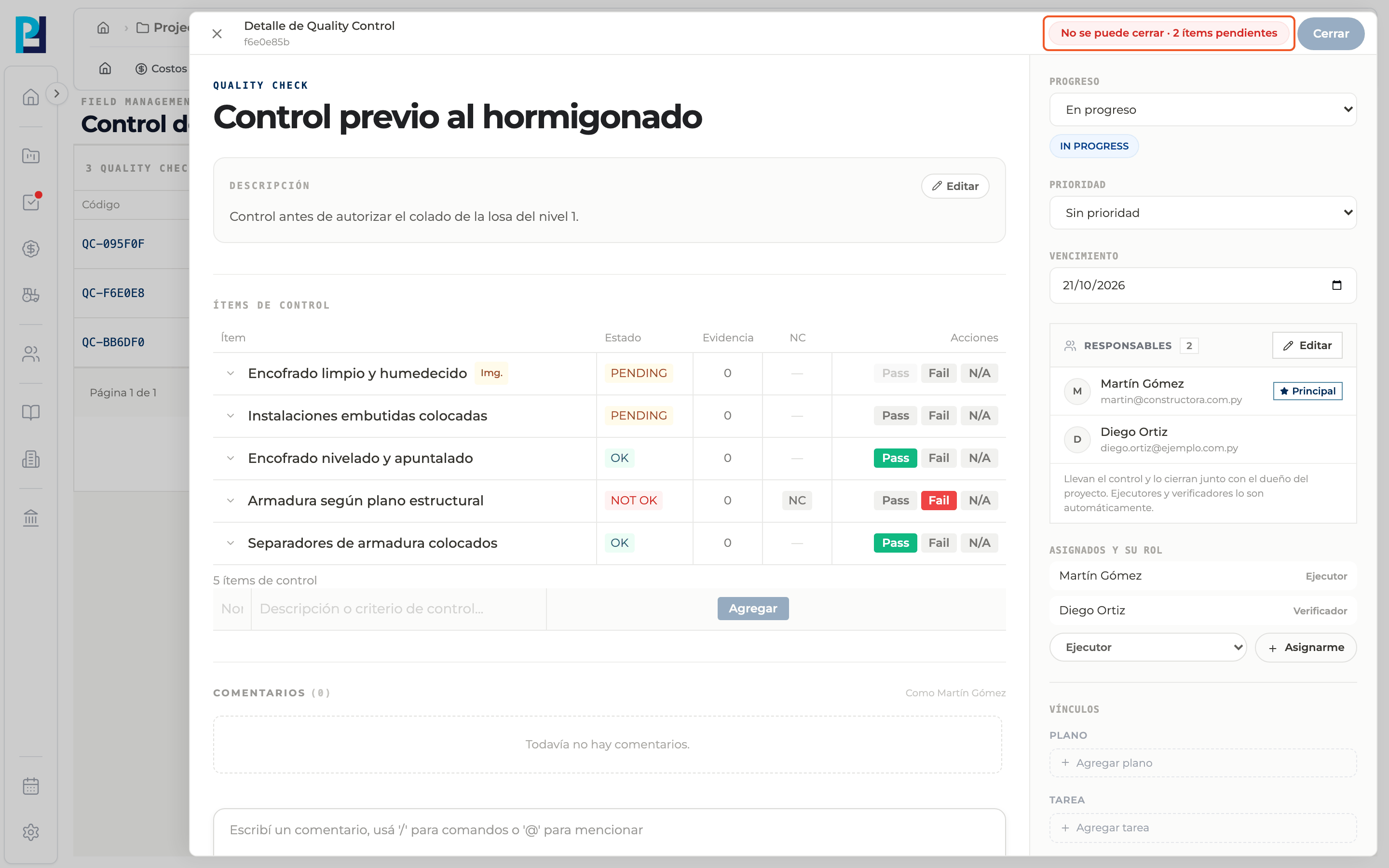Open the Vencimiento calendar picker icon
Viewport: 1389px width, 868px height.
(1336, 285)
